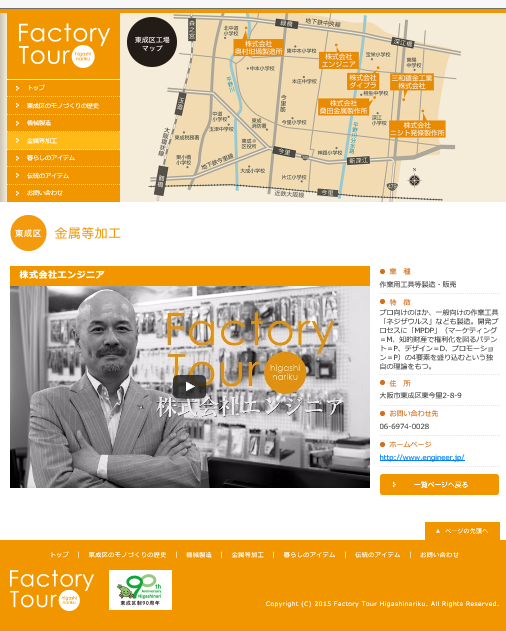Click chevron beside 東成区のモノづくりの歴史 in sidebar

point(17,105)
